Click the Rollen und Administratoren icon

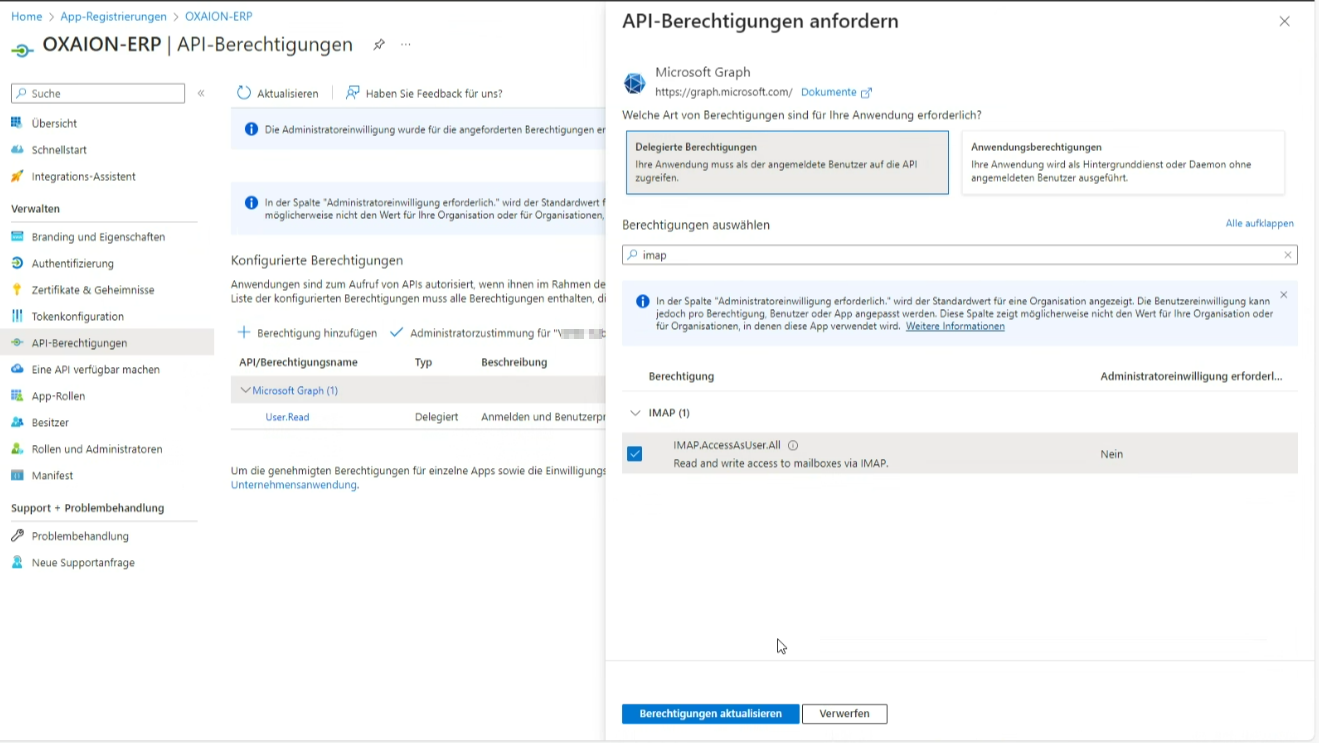[x=17, y=449]
